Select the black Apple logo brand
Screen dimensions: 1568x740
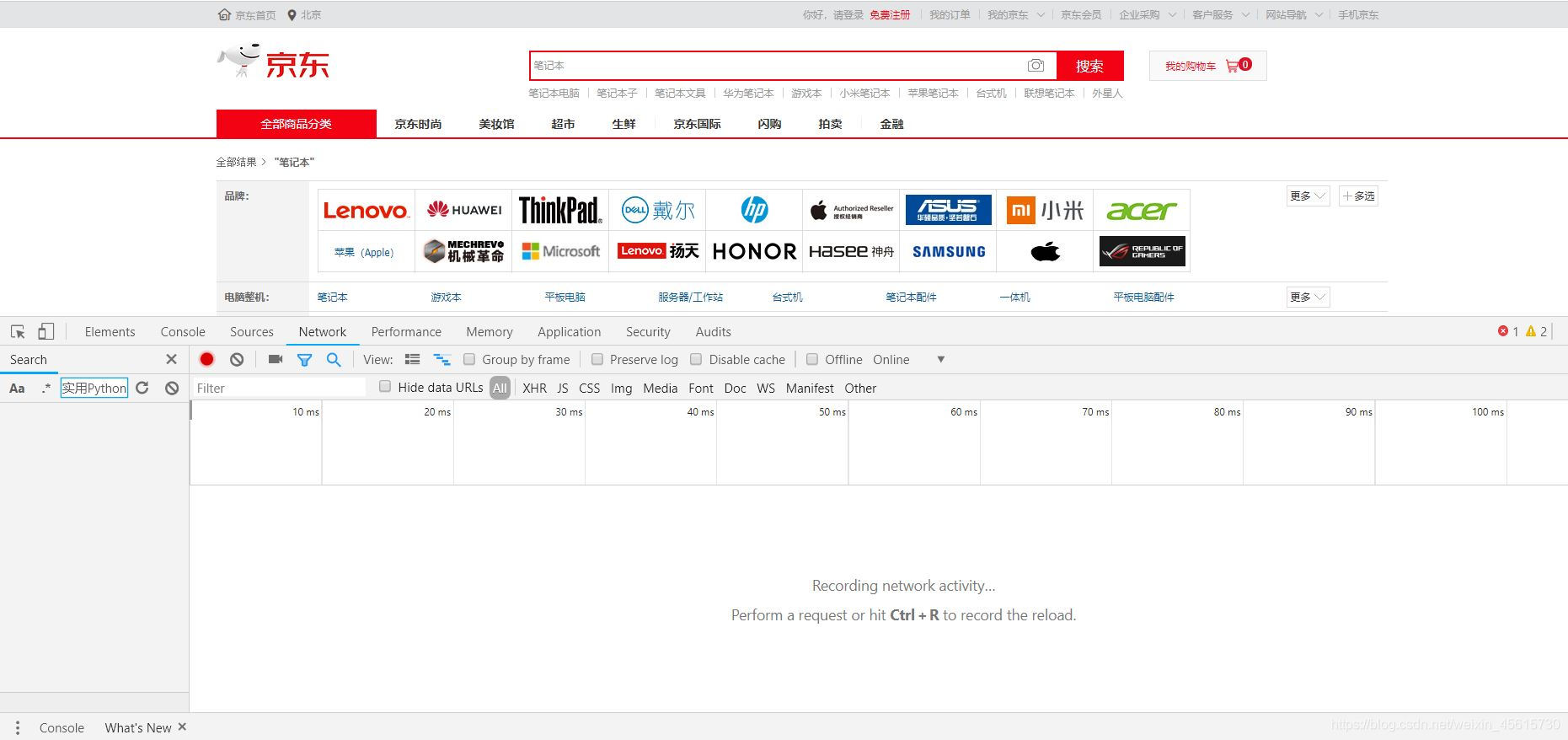(1045, 251)
